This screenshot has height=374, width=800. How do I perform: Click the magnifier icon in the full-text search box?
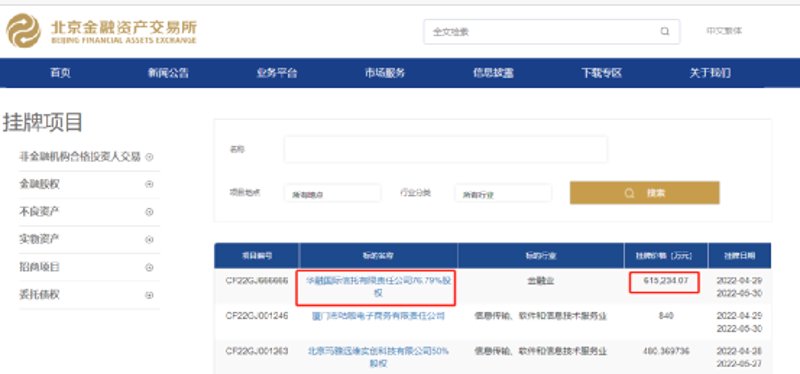pyautogui.click(x=665, y=32)
